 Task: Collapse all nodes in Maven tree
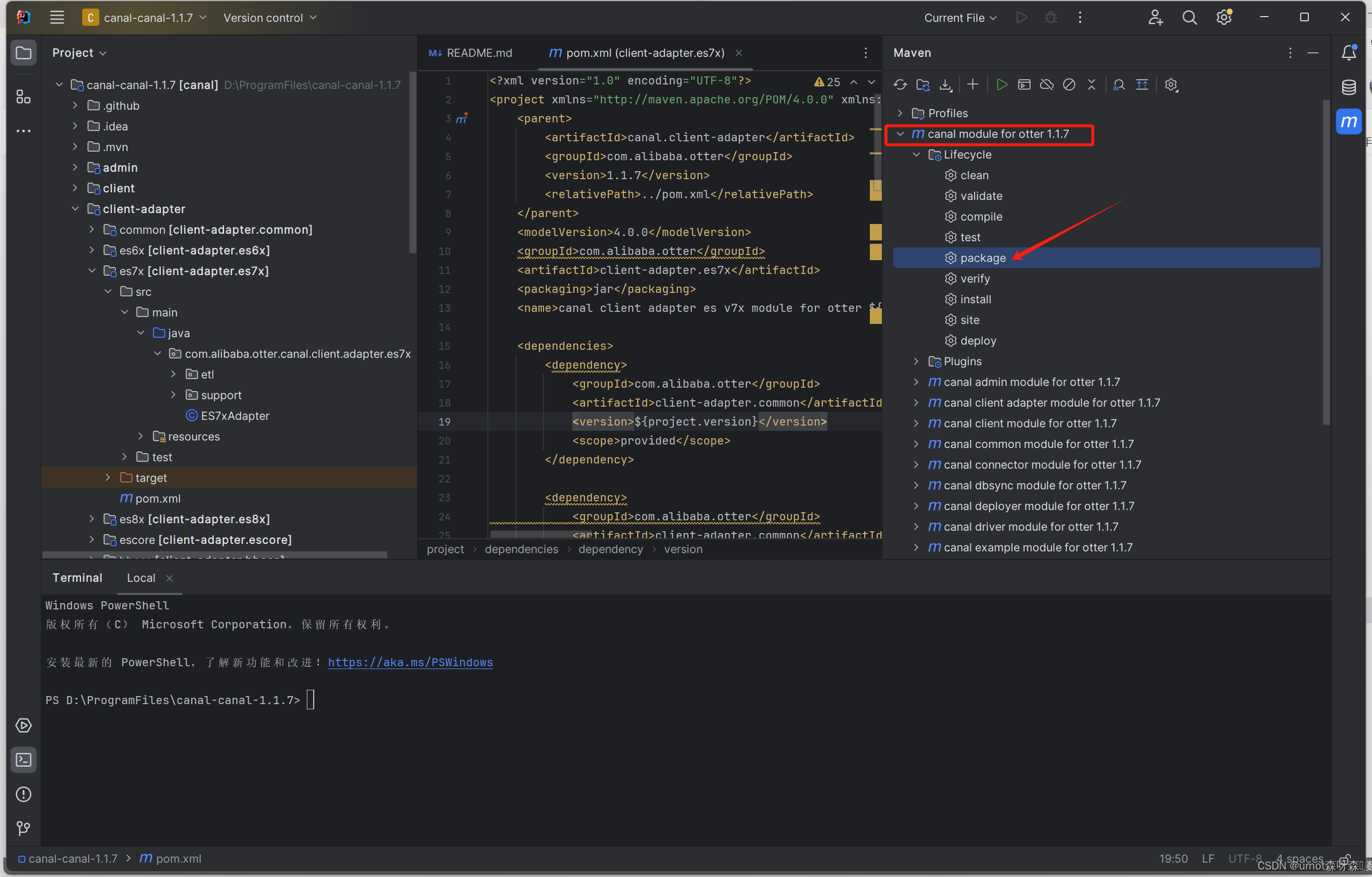(1092, 85)
